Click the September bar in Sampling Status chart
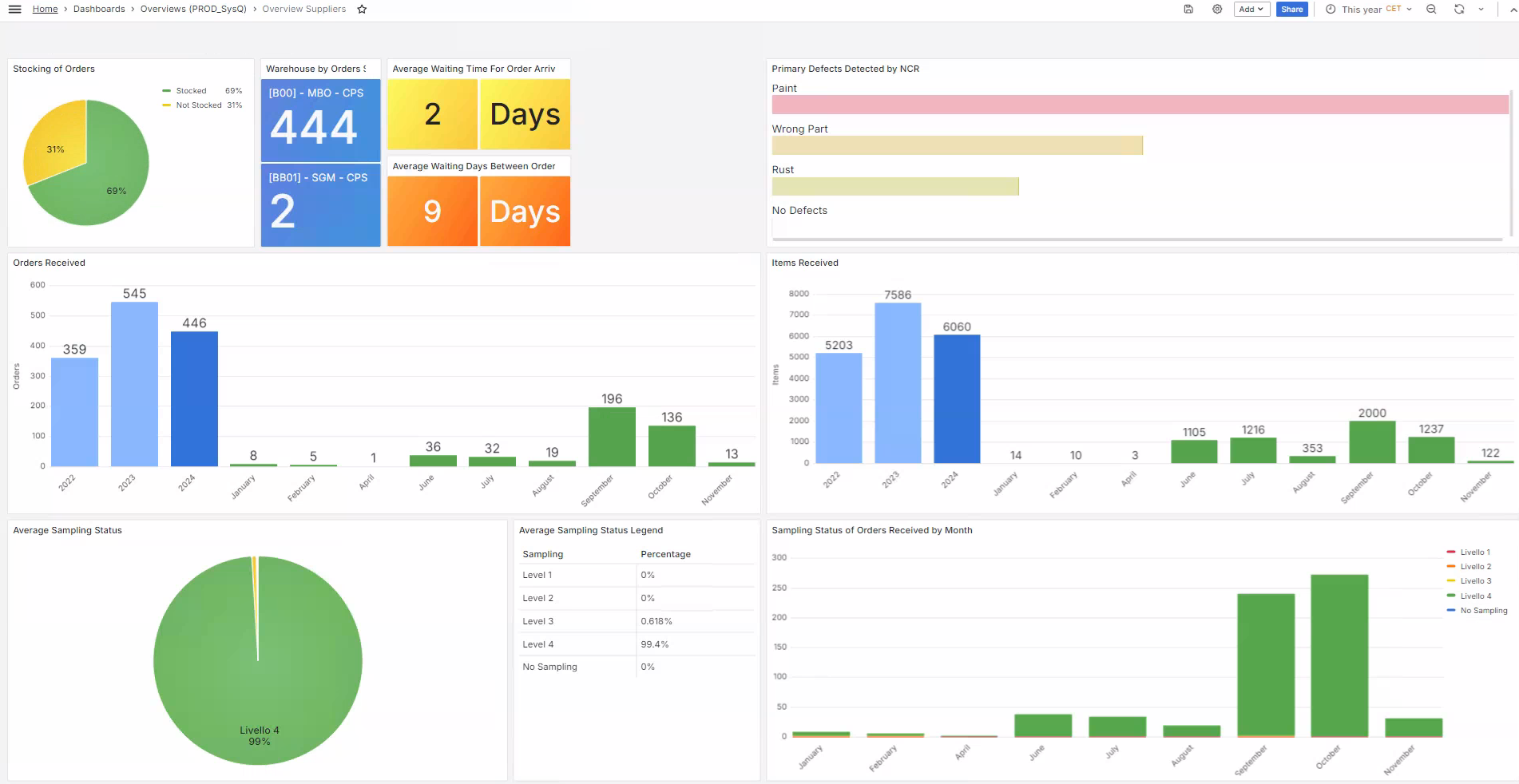1519x784 pixels. pos(1266,665)
